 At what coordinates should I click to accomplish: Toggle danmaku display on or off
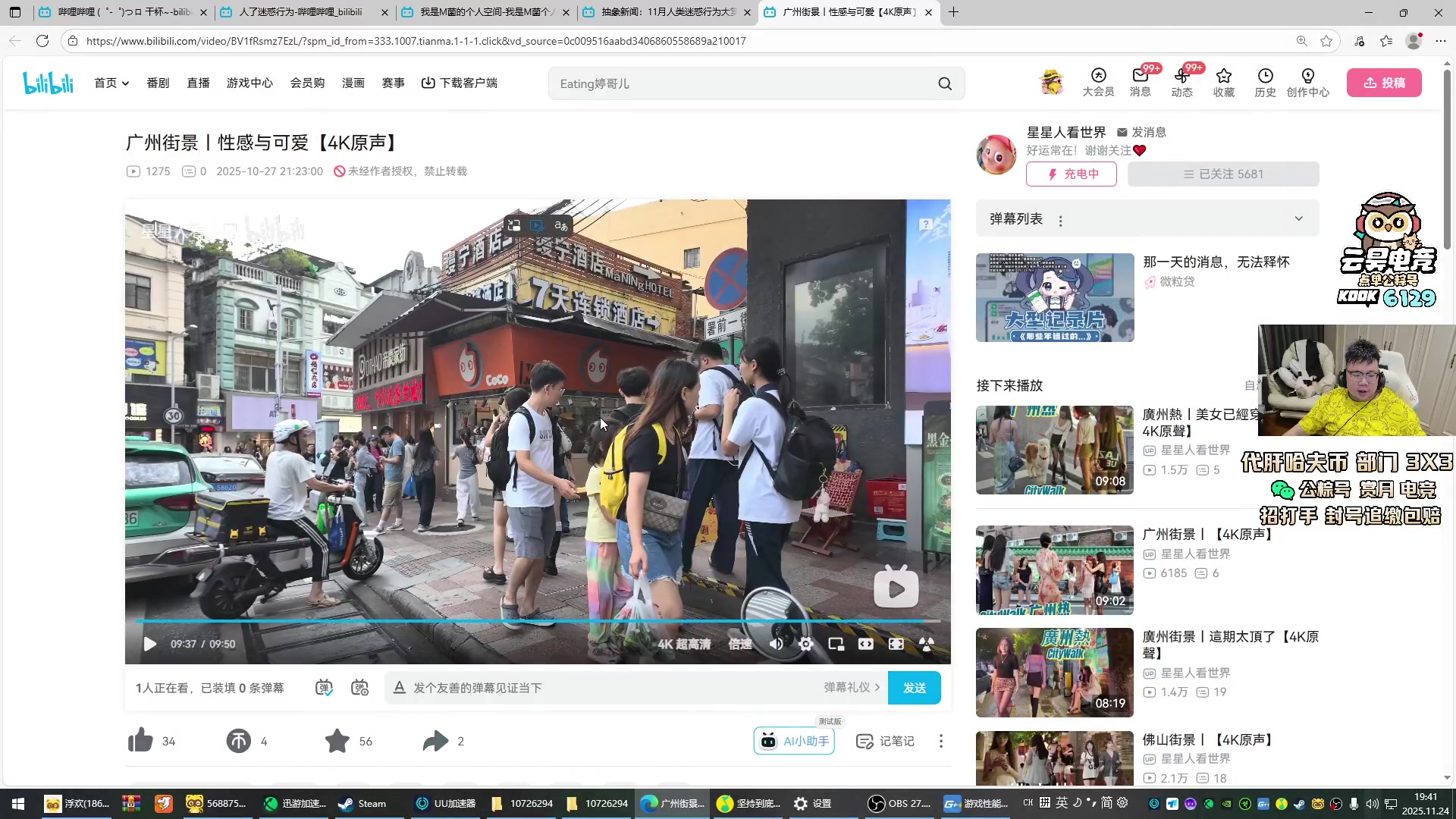(324, 688)
